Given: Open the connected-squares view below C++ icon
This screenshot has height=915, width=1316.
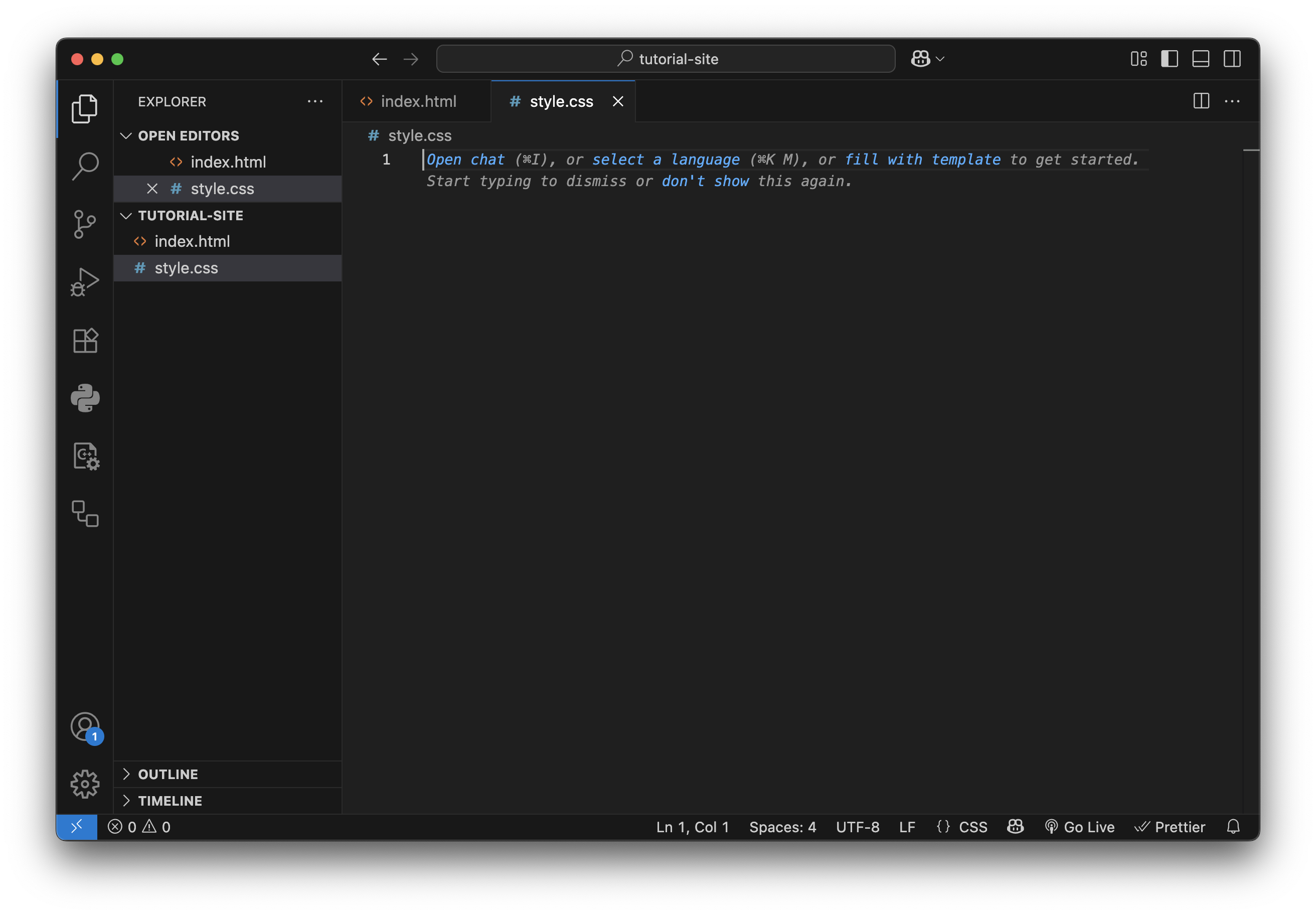Looking at the screenshot, I should [x=85, y=514].
